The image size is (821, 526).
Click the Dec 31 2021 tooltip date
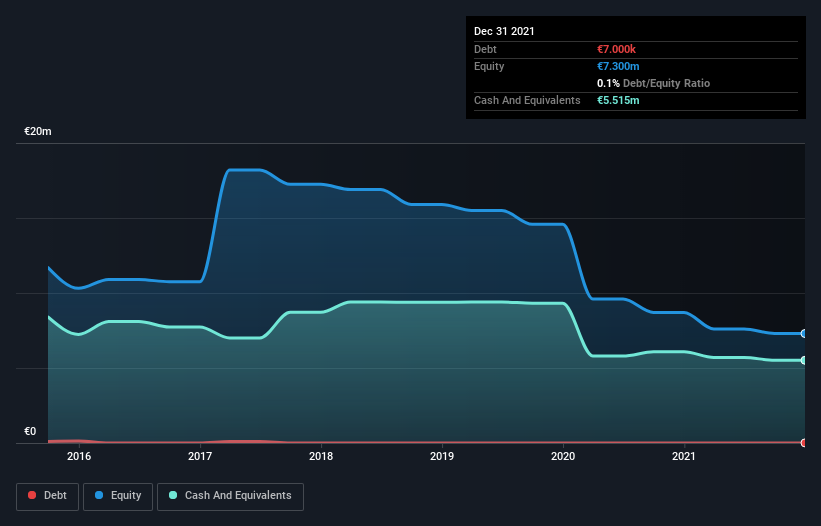(504, 31)
